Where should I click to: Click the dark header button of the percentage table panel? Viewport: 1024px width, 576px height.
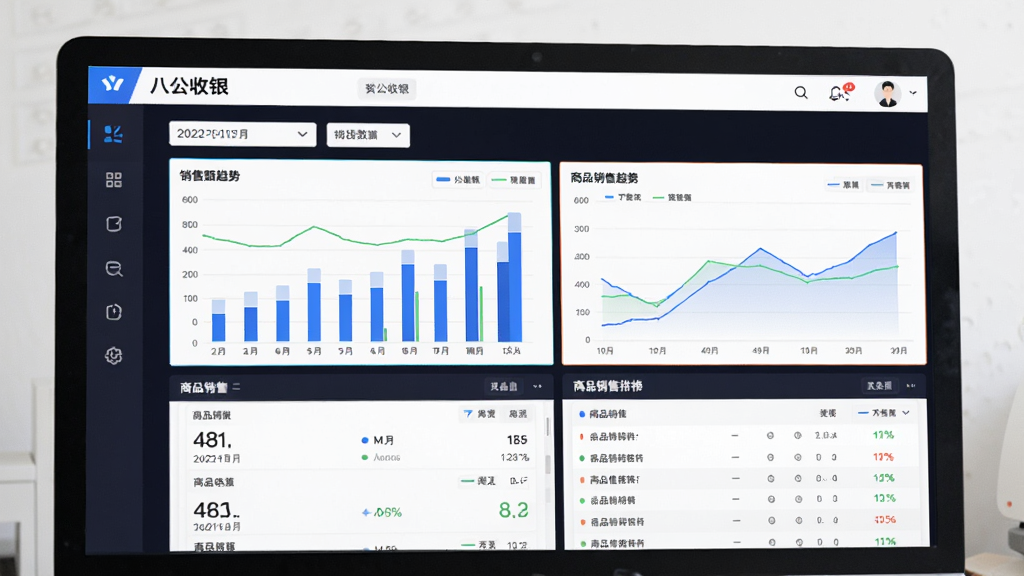coord(879,386)
